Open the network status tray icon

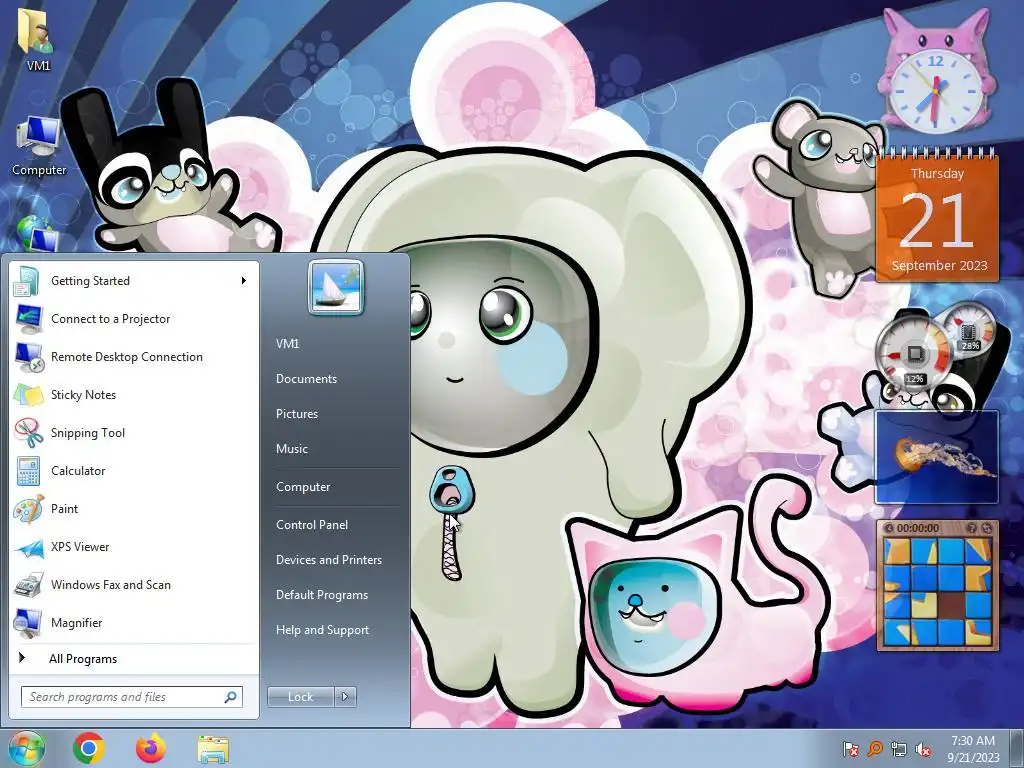point(899,749)
